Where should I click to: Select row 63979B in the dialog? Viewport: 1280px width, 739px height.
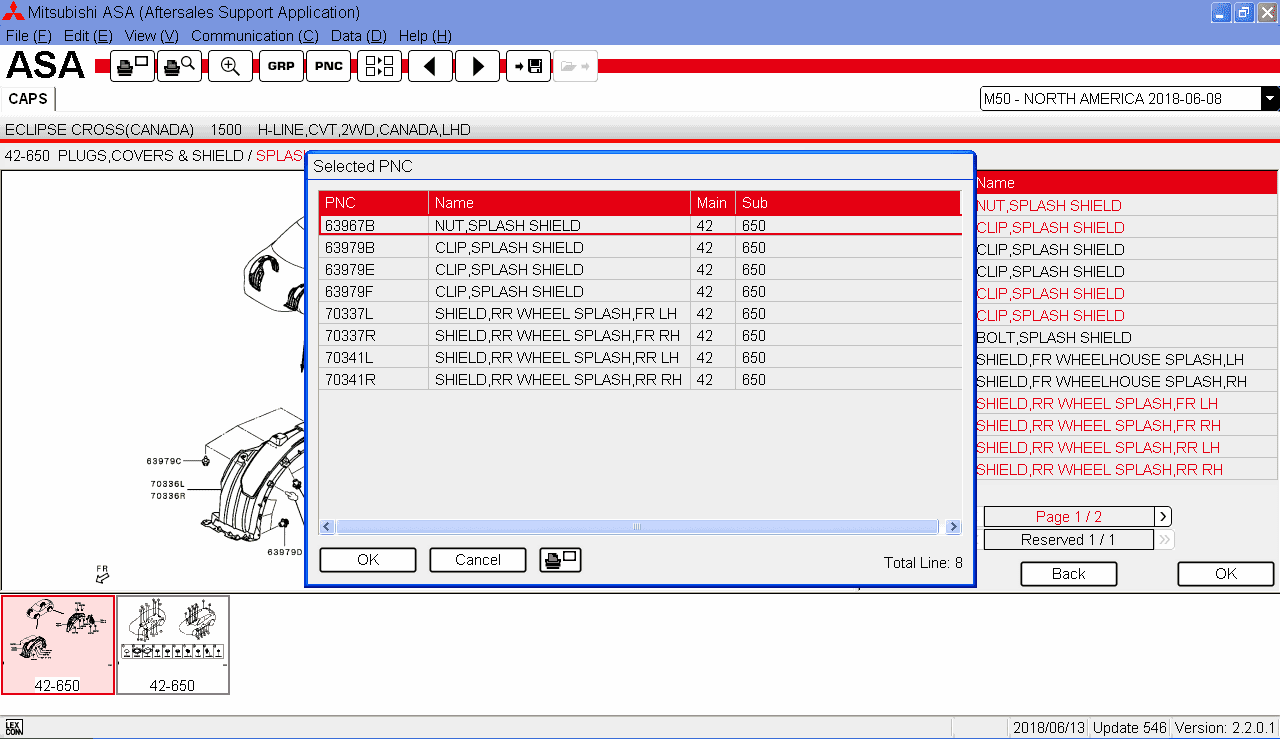640,248
